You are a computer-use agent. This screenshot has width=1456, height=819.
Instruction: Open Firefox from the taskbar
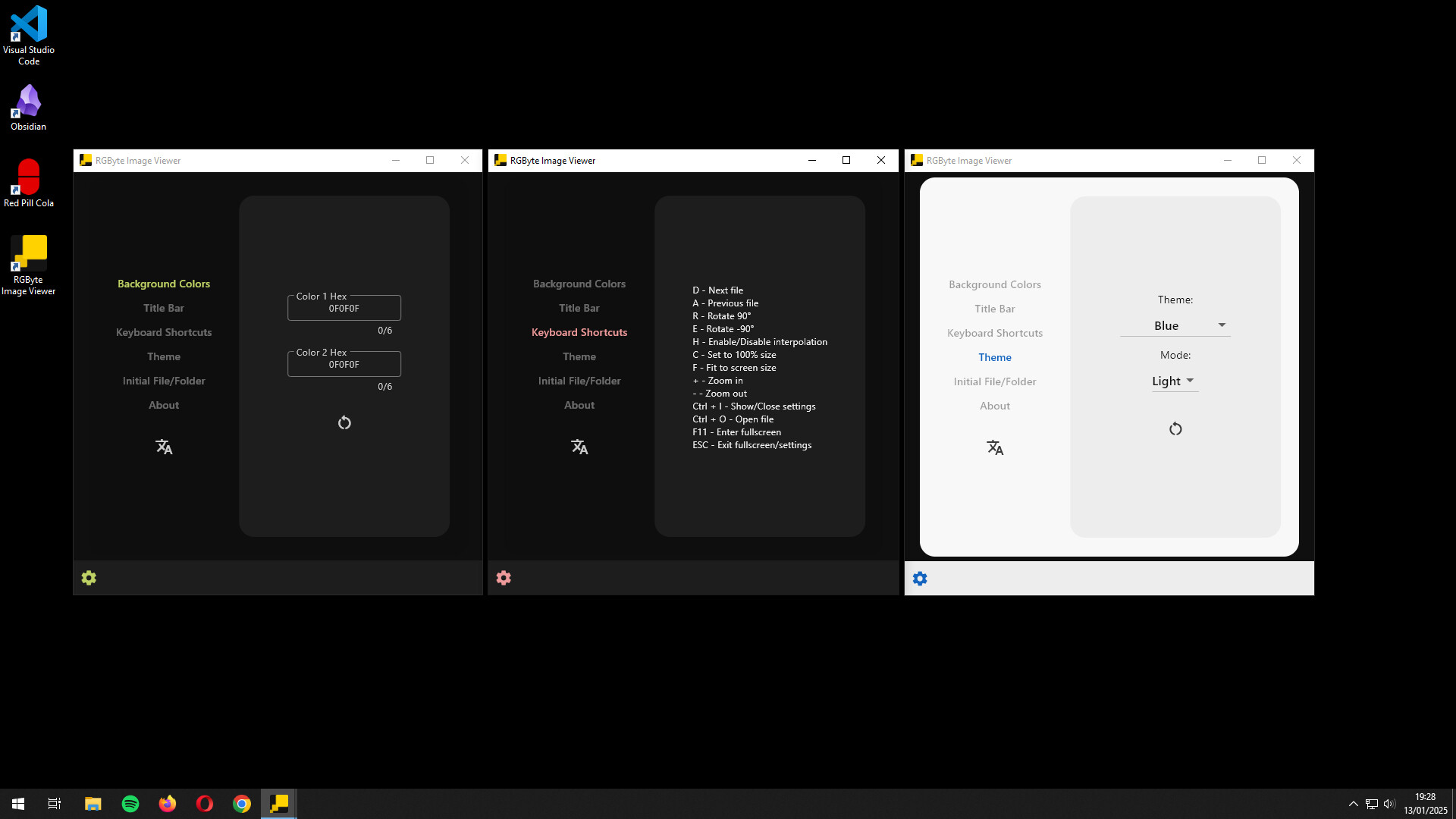[x=167, y=803]
